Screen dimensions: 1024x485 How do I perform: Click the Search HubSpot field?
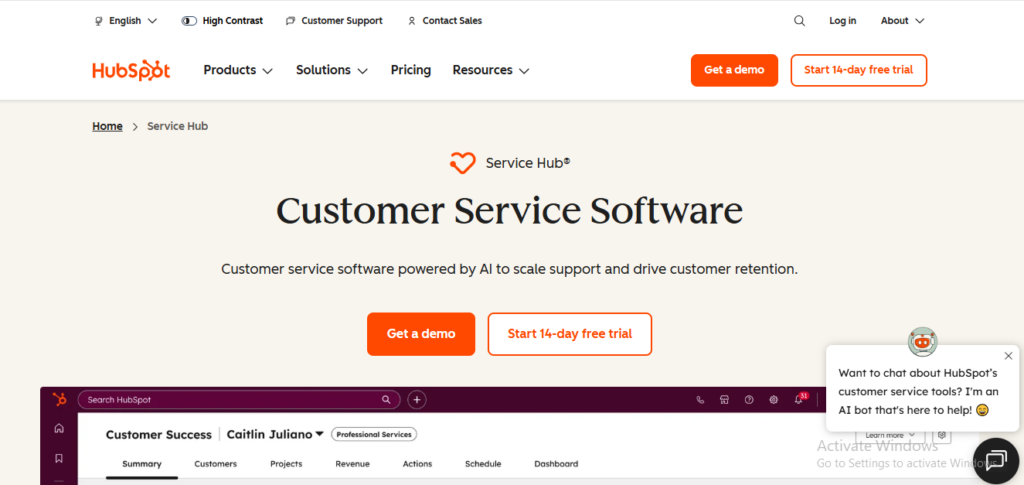click(239, 399)
